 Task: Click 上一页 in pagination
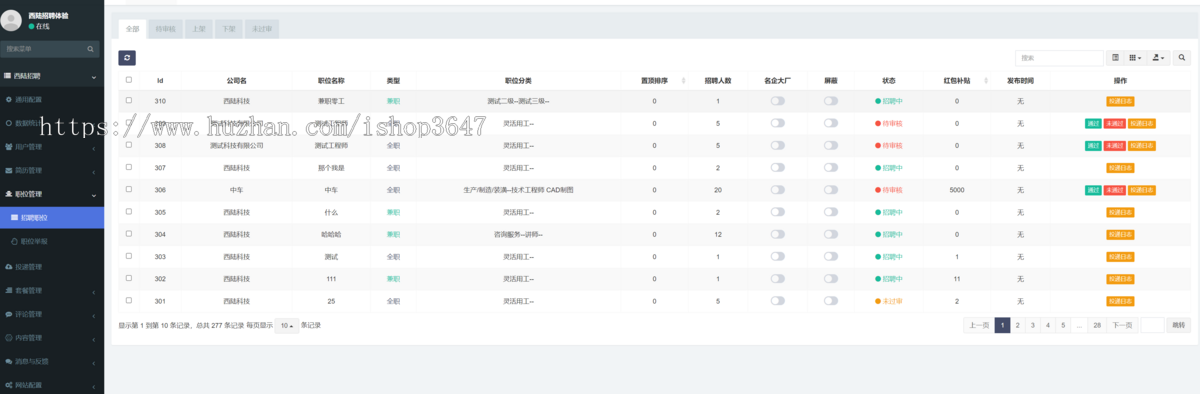(979, 325)
